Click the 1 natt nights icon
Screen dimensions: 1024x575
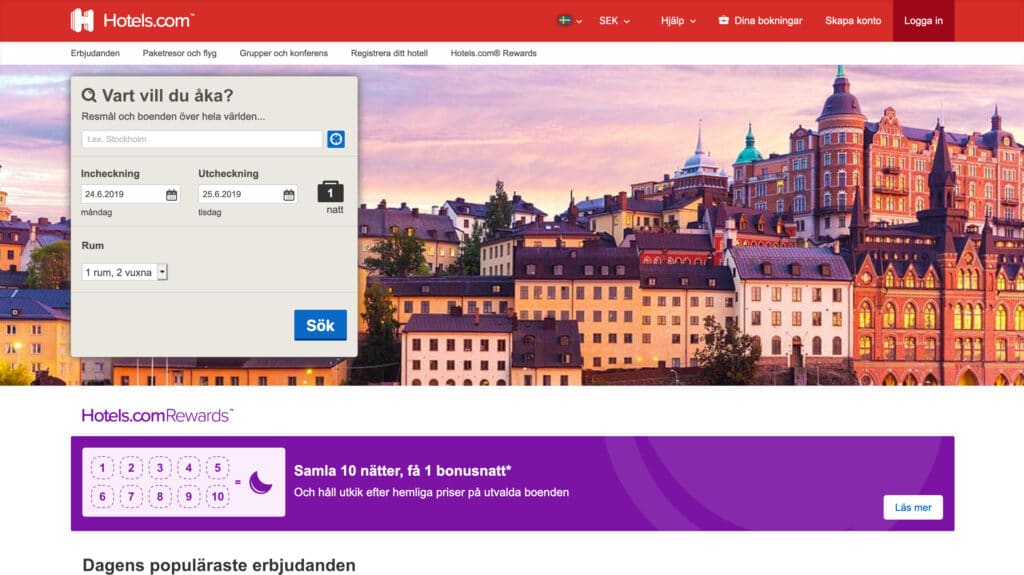tap(330, 192)
